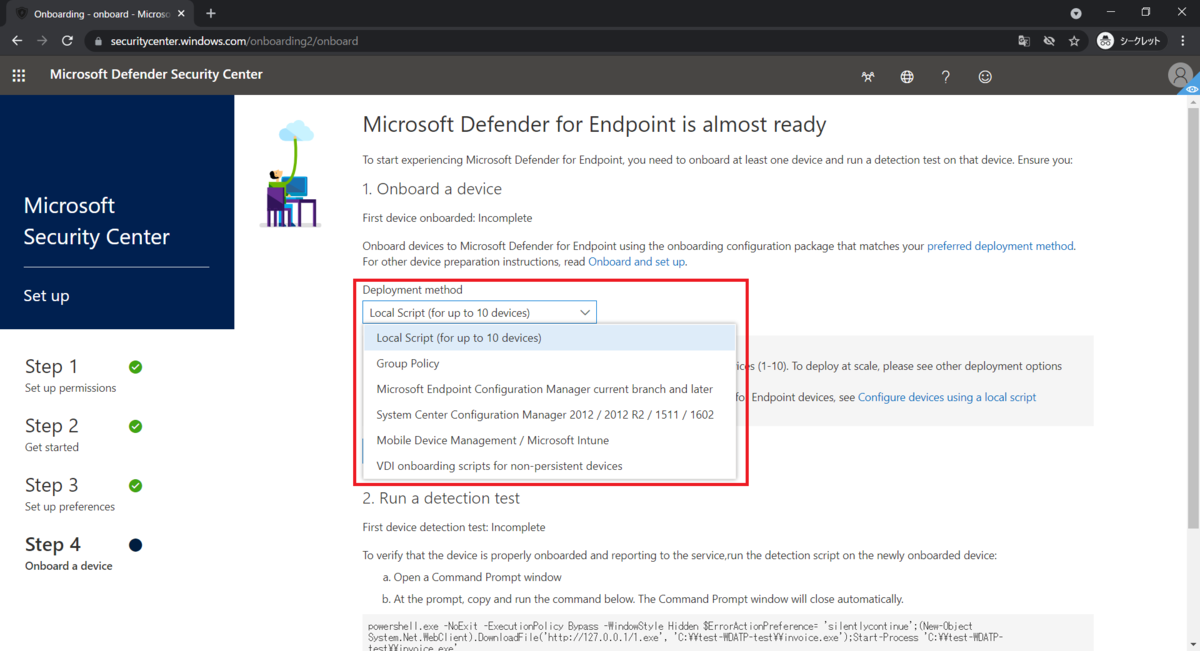Open the user account avatar
This screenshot has height=651, width=1200.
click(1181, 75)
